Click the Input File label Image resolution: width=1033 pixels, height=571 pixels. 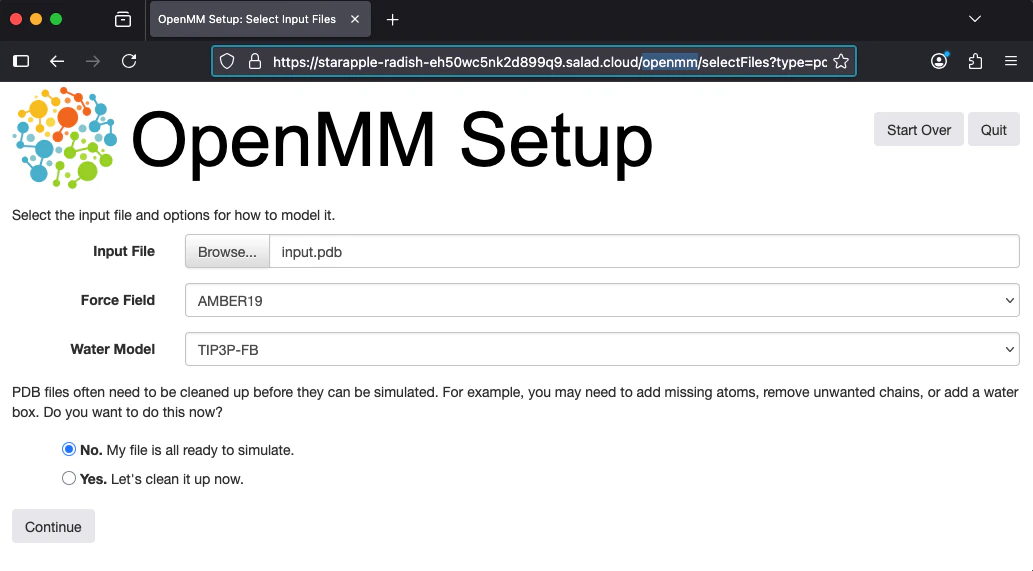click(124, 251)
